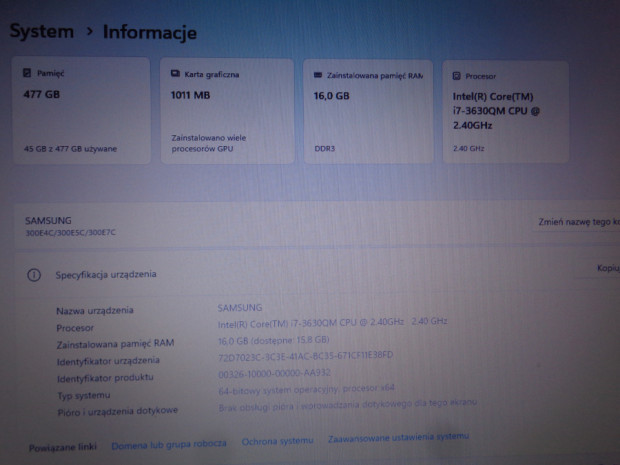The height and width of the screenshot is (465, 620).
Task: Click the Zainstalowana pamięć RAM icon
Action: pyautogui.click(x=318, y=75)
